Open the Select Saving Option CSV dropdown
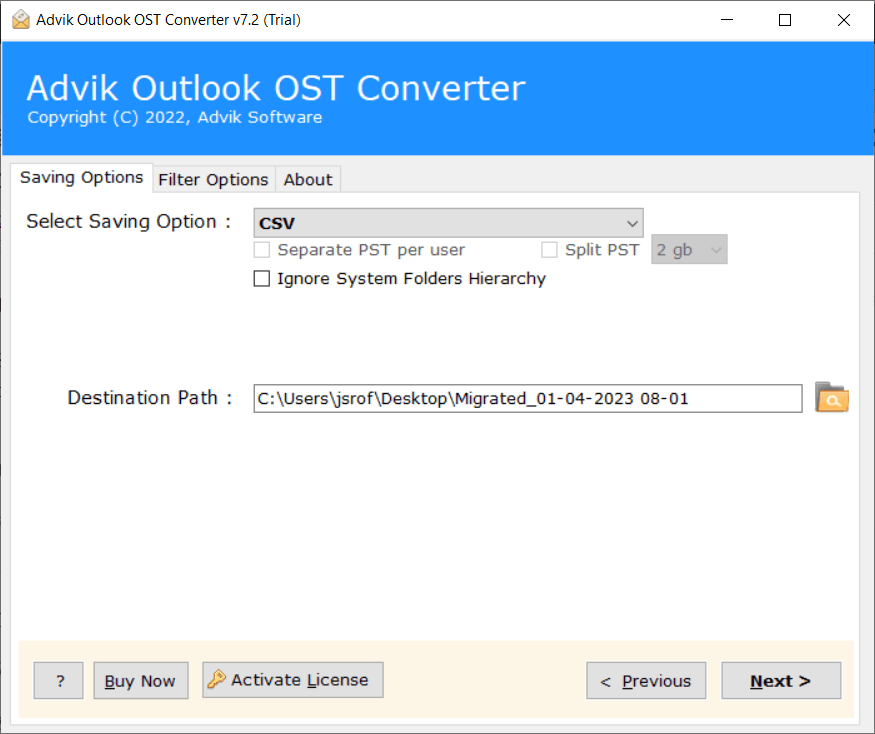Viewport: 875px width, 734px height. click(x=448, y=223)
